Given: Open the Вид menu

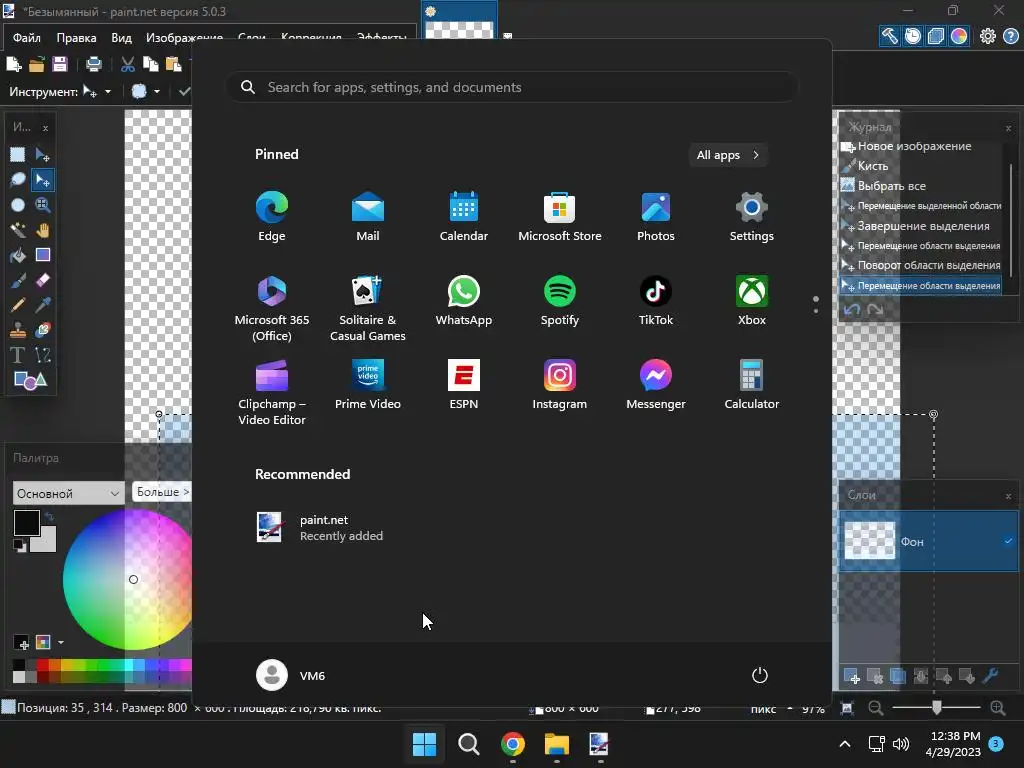Looking at the screenshot, I should (121, 38).
